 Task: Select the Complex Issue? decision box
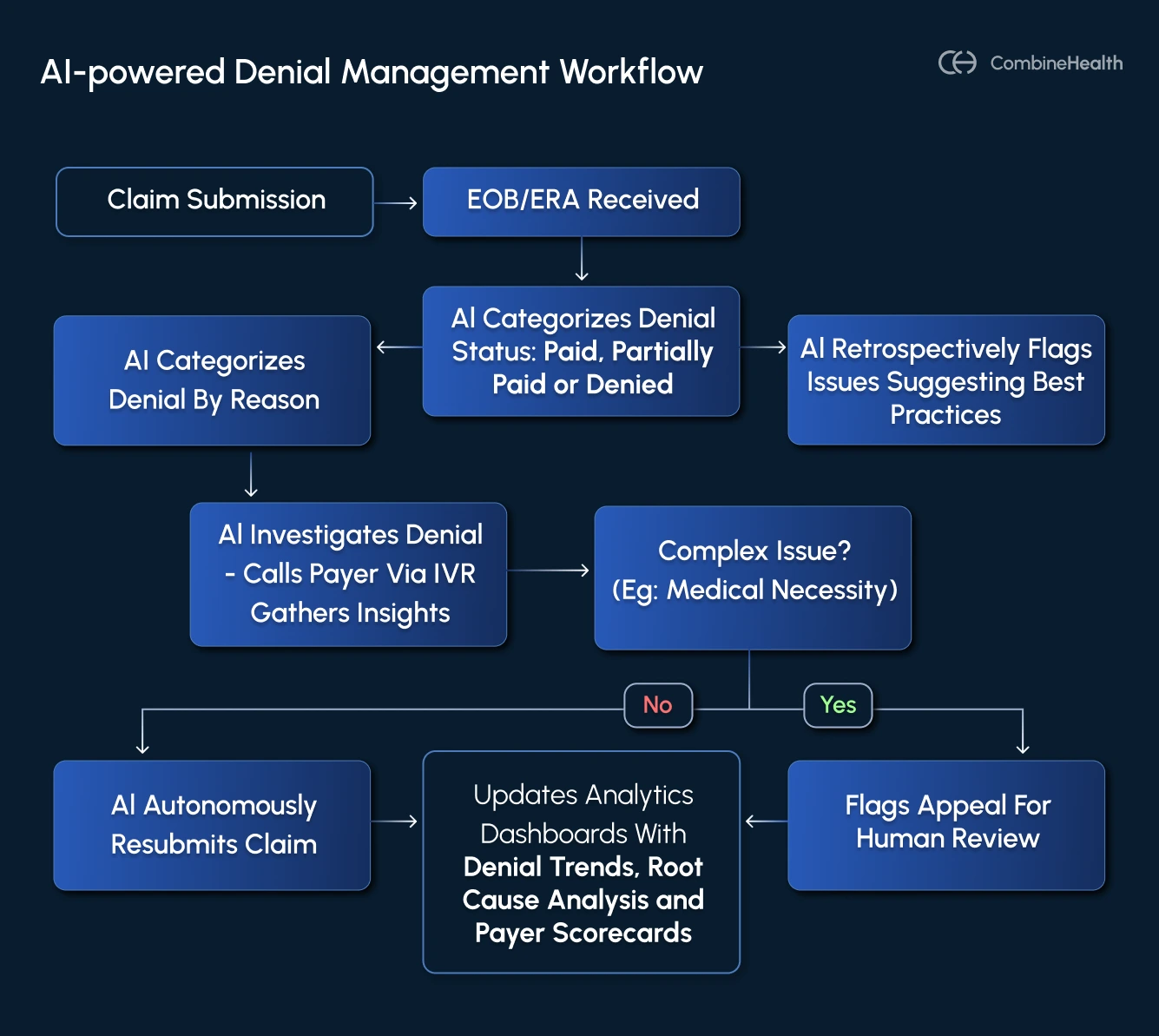(x=753, y=577)
